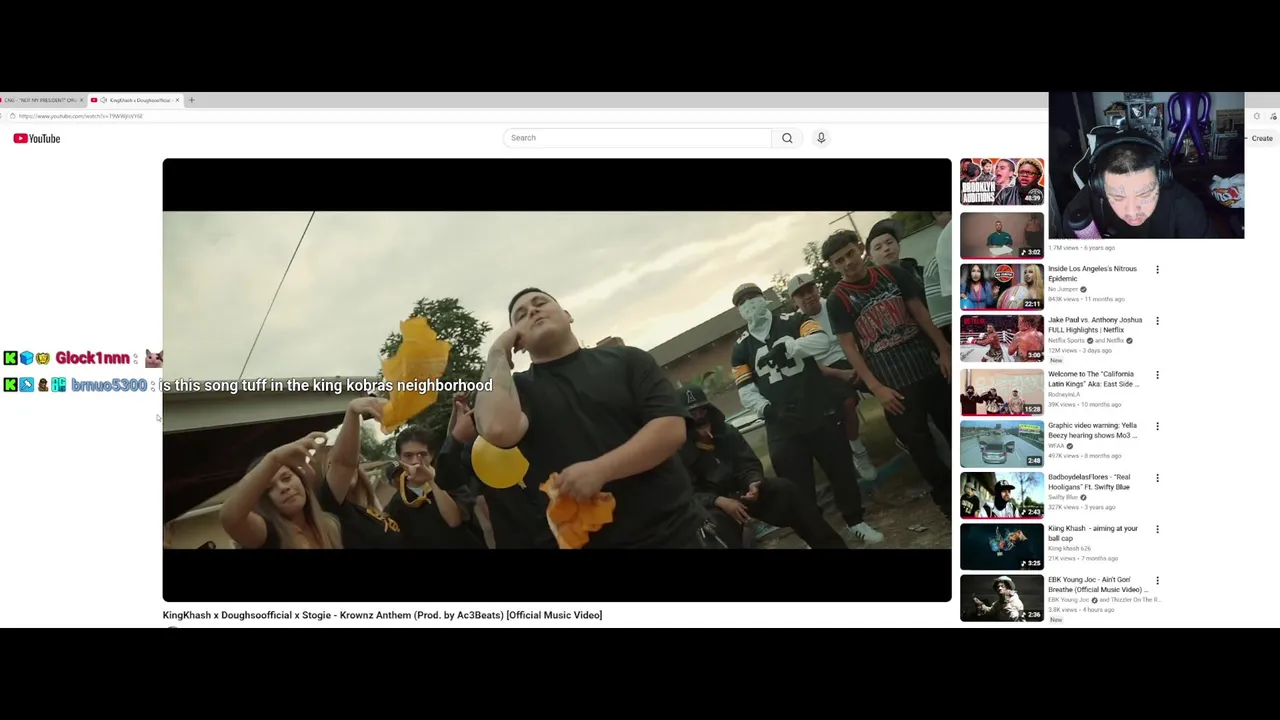Open more options for Kiing Khash video
The width and height of the screenshot is (1280, 720).
(x=1157, y=529)
